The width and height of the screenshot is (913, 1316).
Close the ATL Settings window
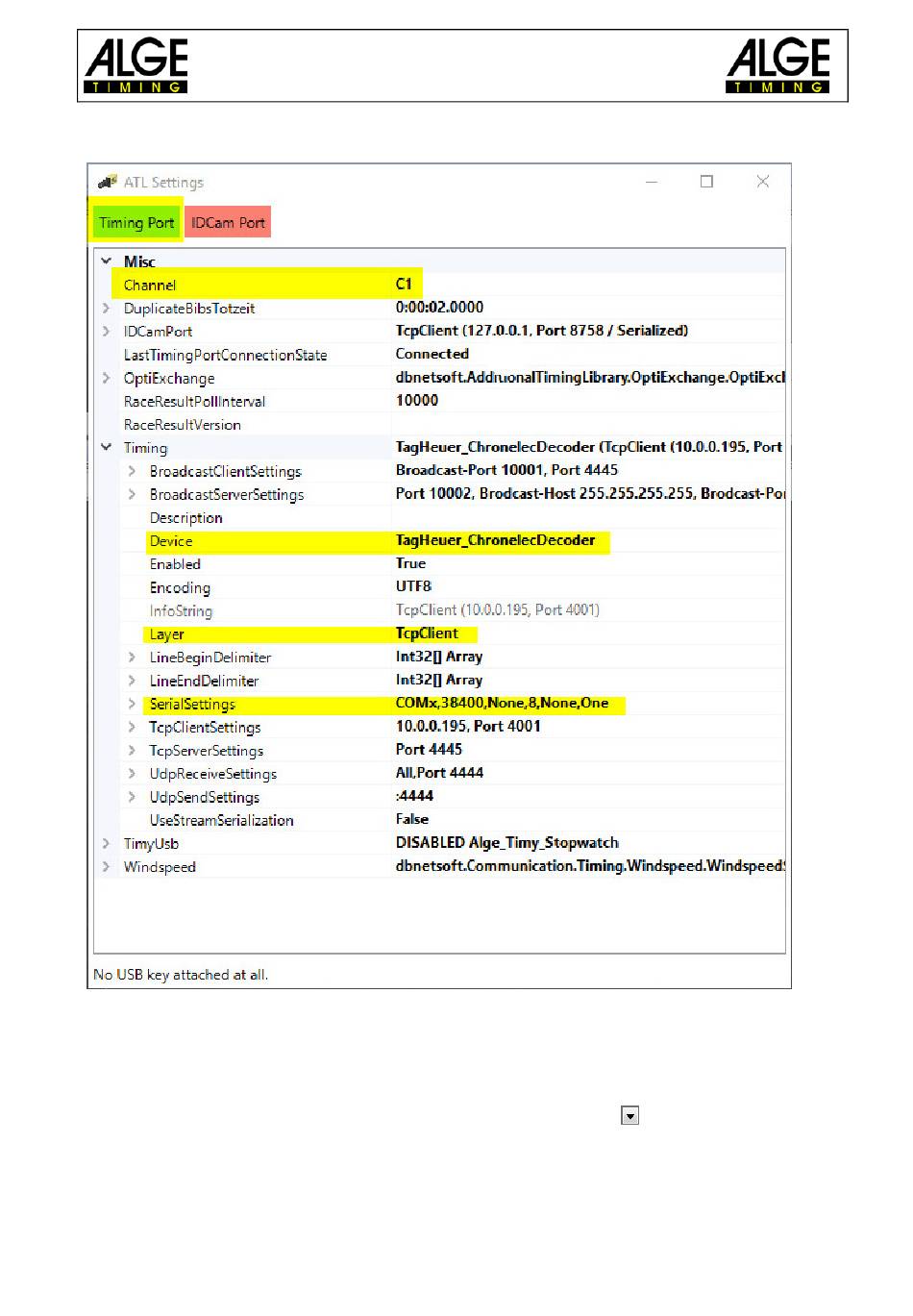[763, 182]
